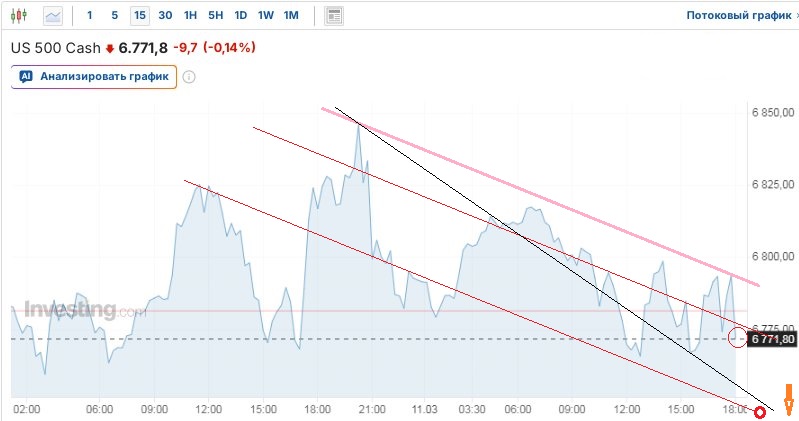Click the orange down arrow marker

tap(788, 399)
